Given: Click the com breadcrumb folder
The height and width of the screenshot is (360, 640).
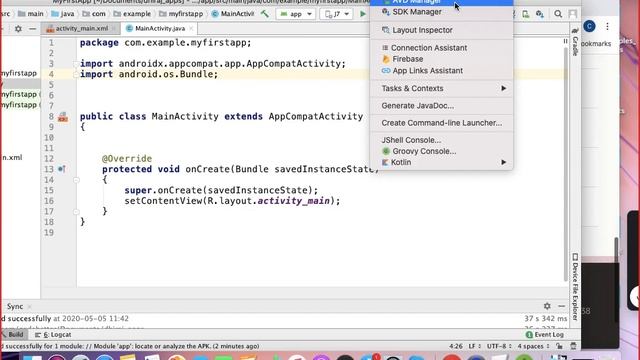Looking at the screenshot, I should point(94,14).
